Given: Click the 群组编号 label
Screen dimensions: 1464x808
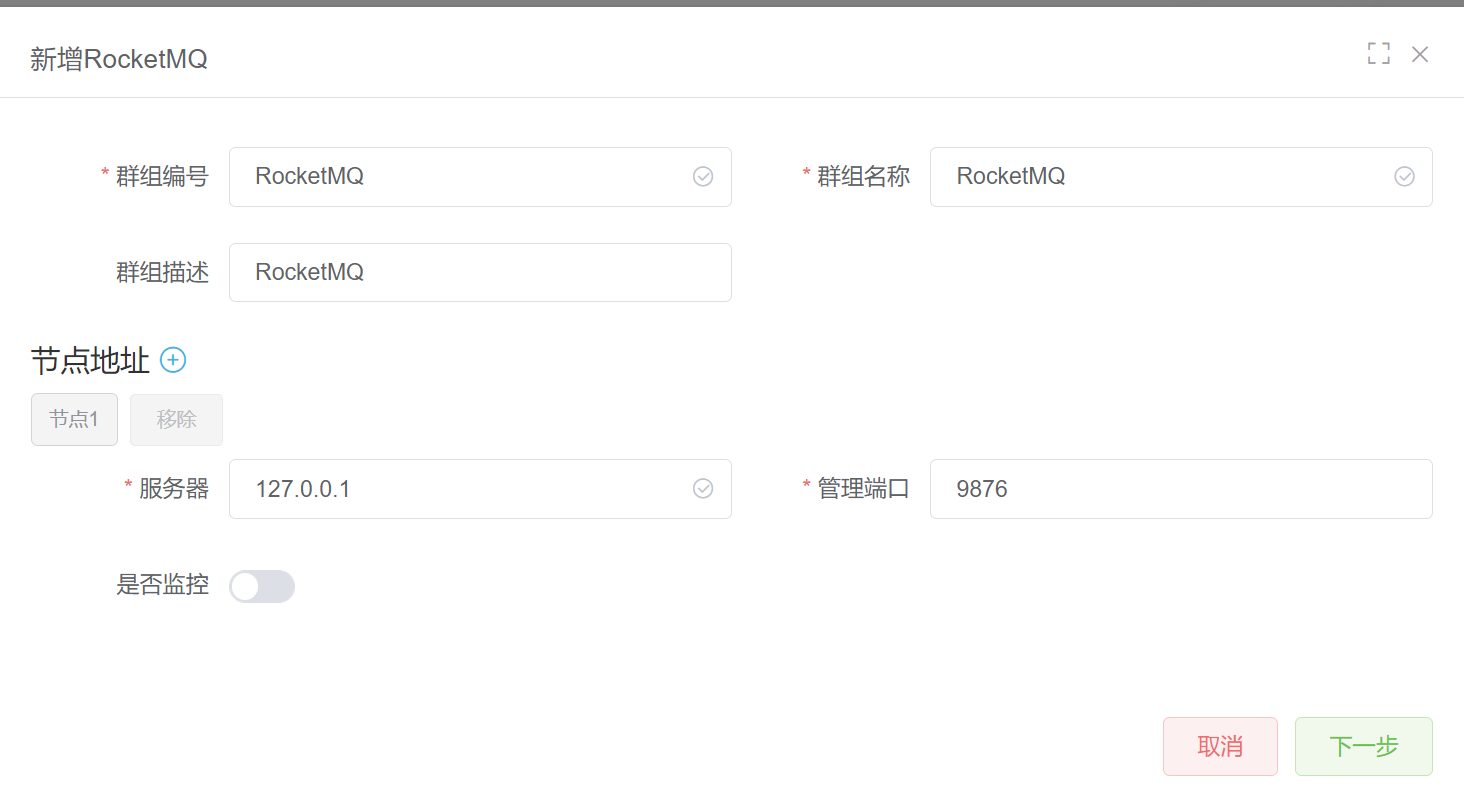Looking at the screenshot, I should [x=162, y=177].
